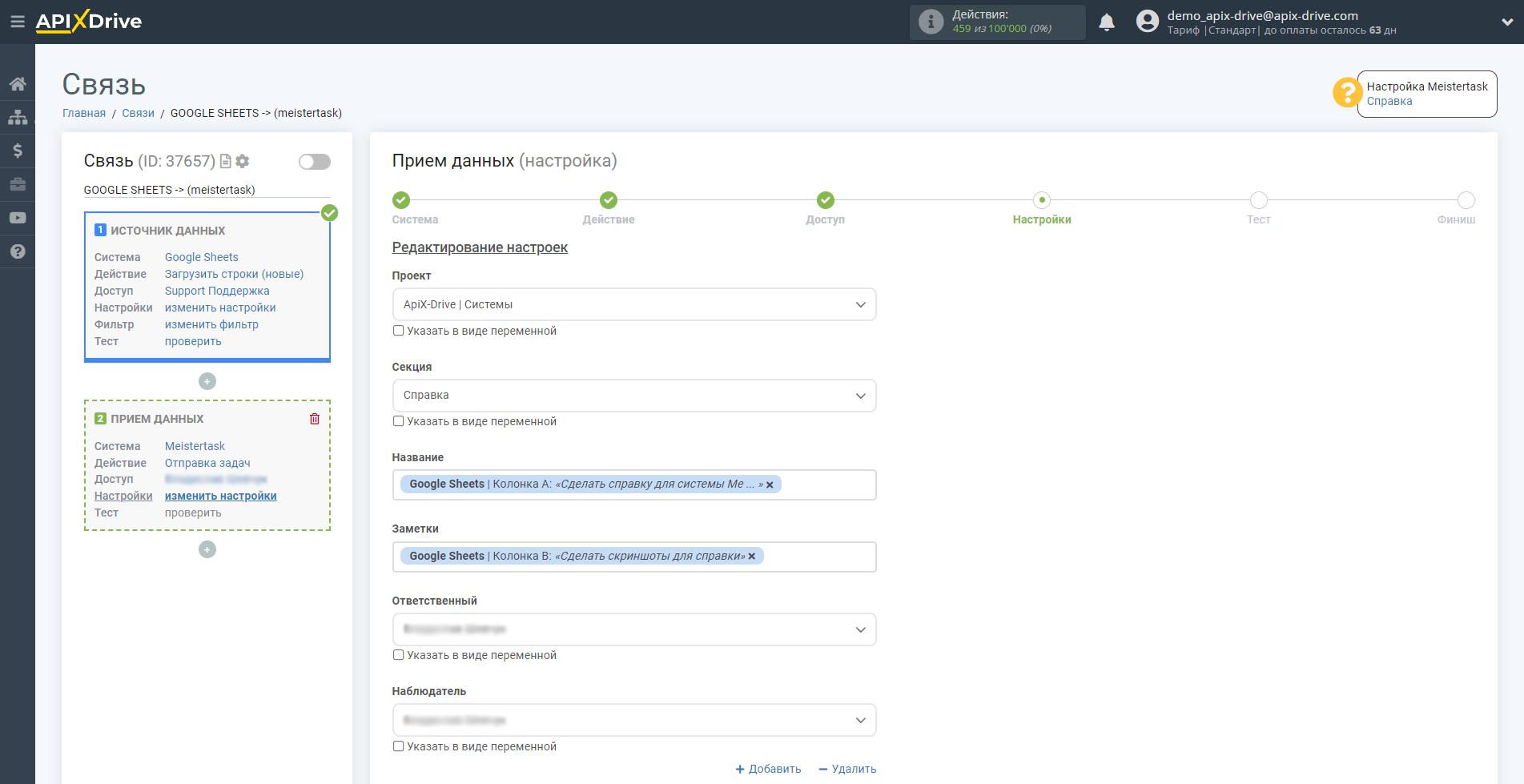
Task: Click the yellow help question icon
Action: (1347, 92)
